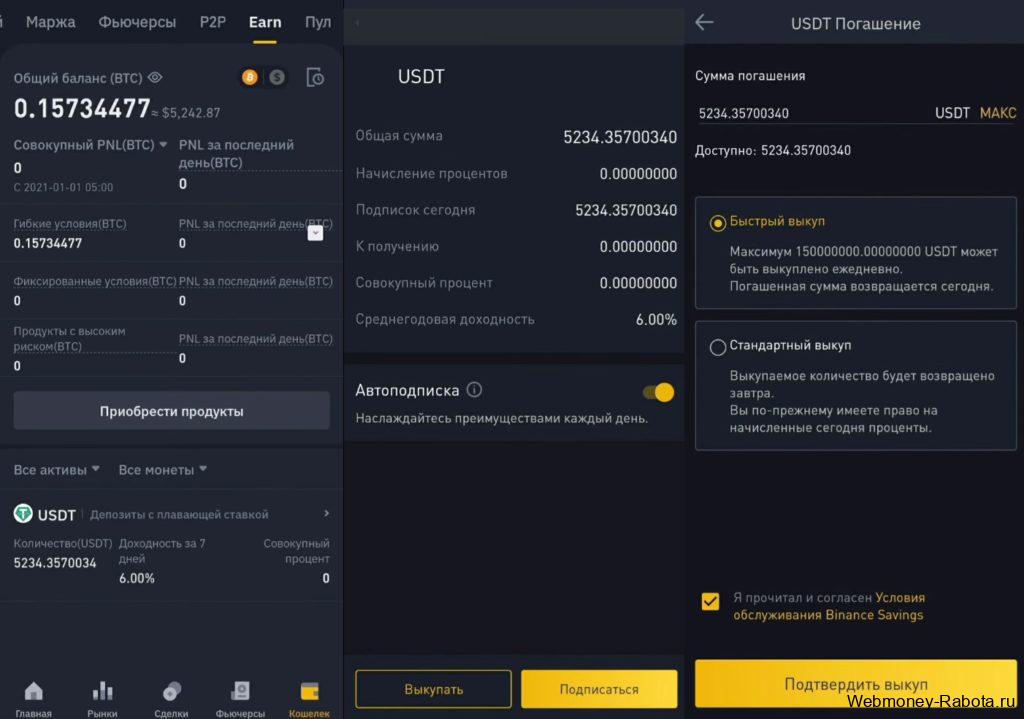Select the Earn tab

[265, 22]
